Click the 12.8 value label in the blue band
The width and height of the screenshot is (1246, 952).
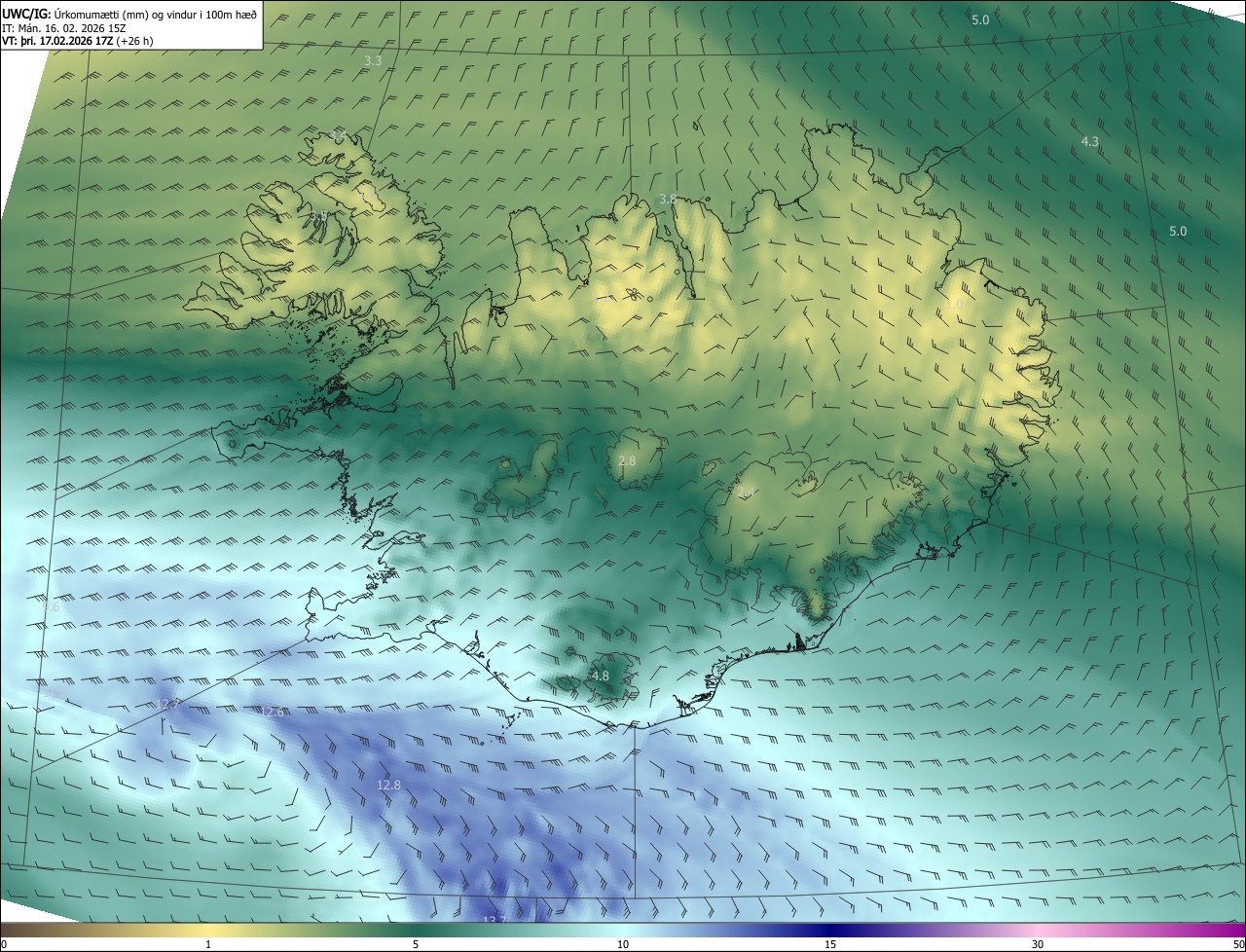389,785
